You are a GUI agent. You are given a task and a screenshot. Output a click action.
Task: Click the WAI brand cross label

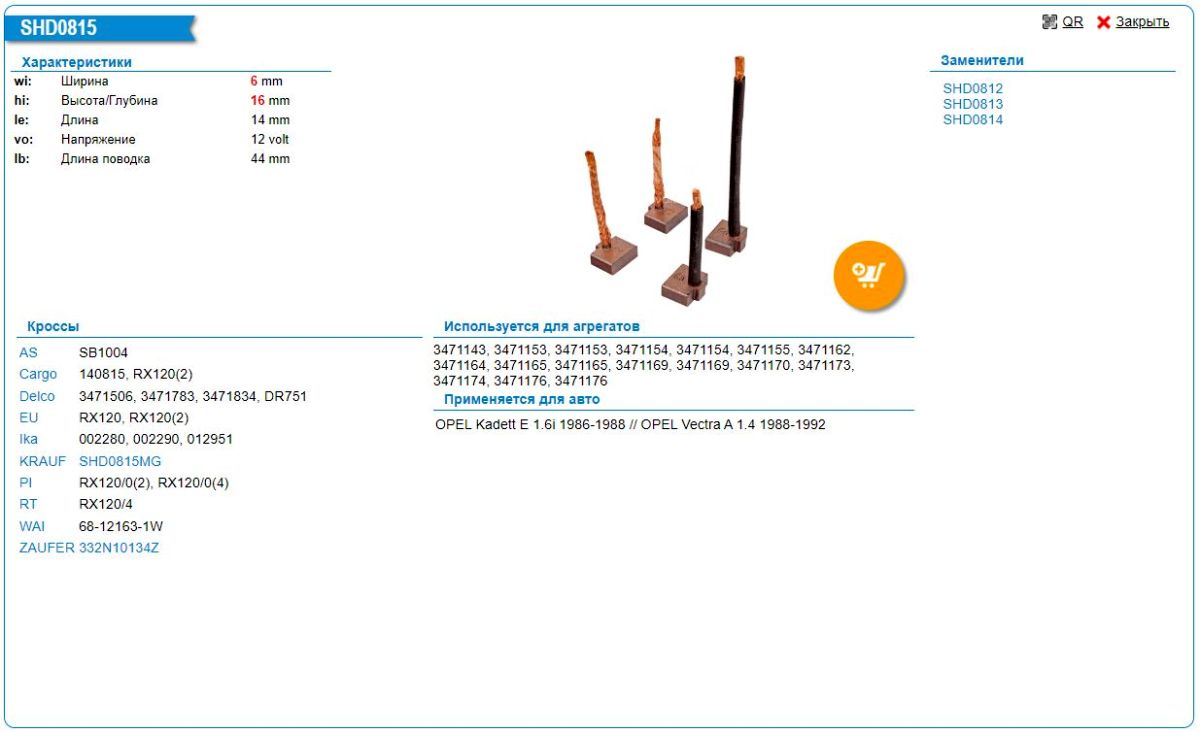pyautogui.click(x=32, y=526)
